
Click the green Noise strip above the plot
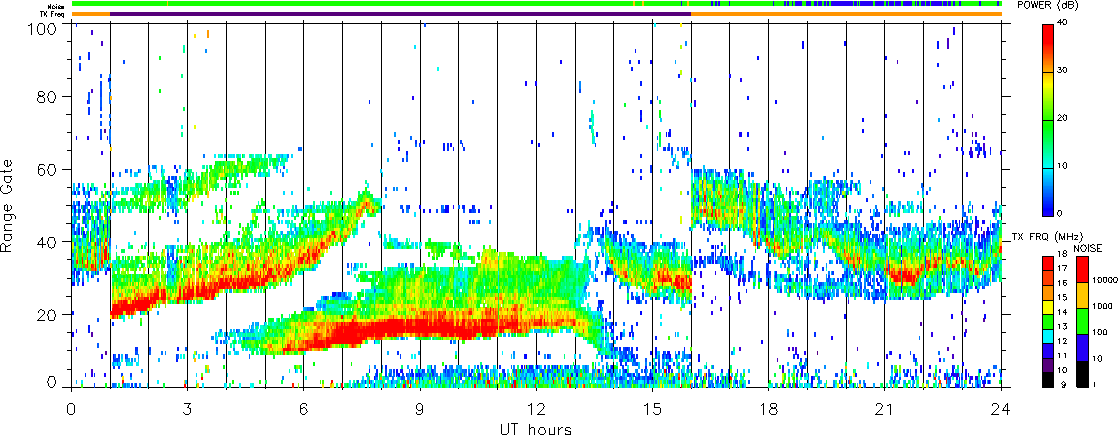[537, 4]
